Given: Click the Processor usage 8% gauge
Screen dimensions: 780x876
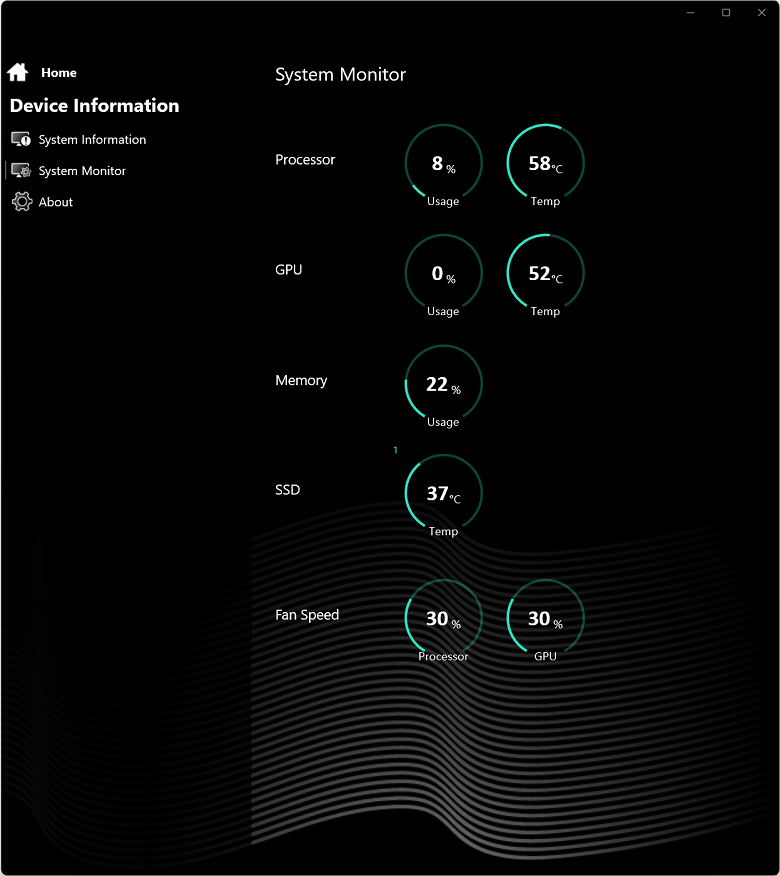Looking at the screenshot, I should (443, 163).
